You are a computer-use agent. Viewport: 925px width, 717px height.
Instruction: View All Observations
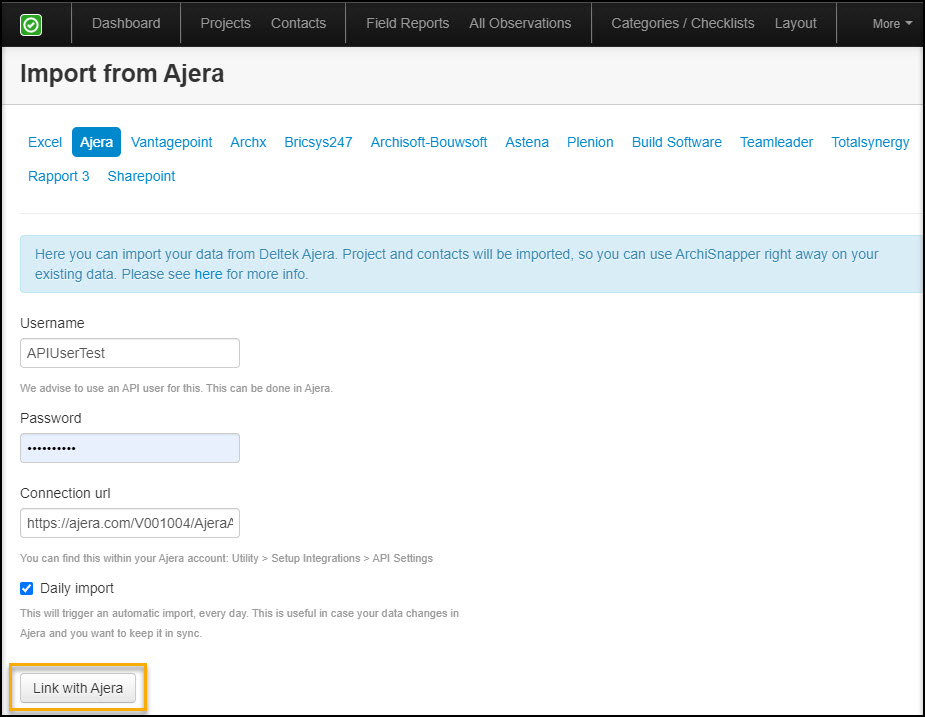520,23
